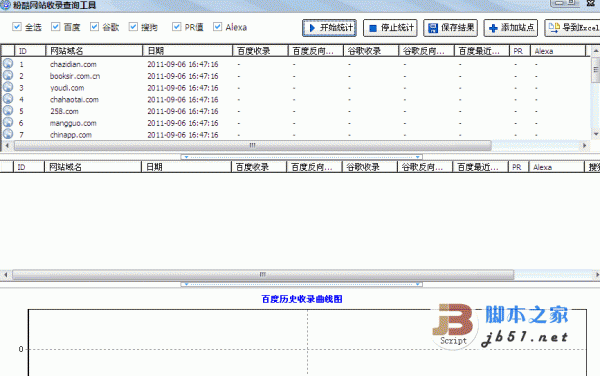Click the app icon in title bar
Screen dimensions: 600x376
coord(5,5)
